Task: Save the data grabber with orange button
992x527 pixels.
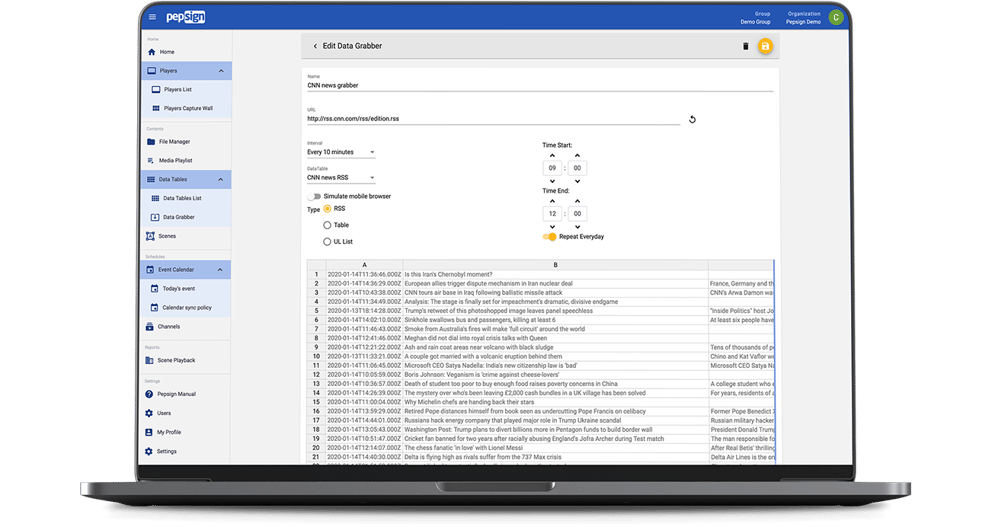Action: [x=765, y=46]
